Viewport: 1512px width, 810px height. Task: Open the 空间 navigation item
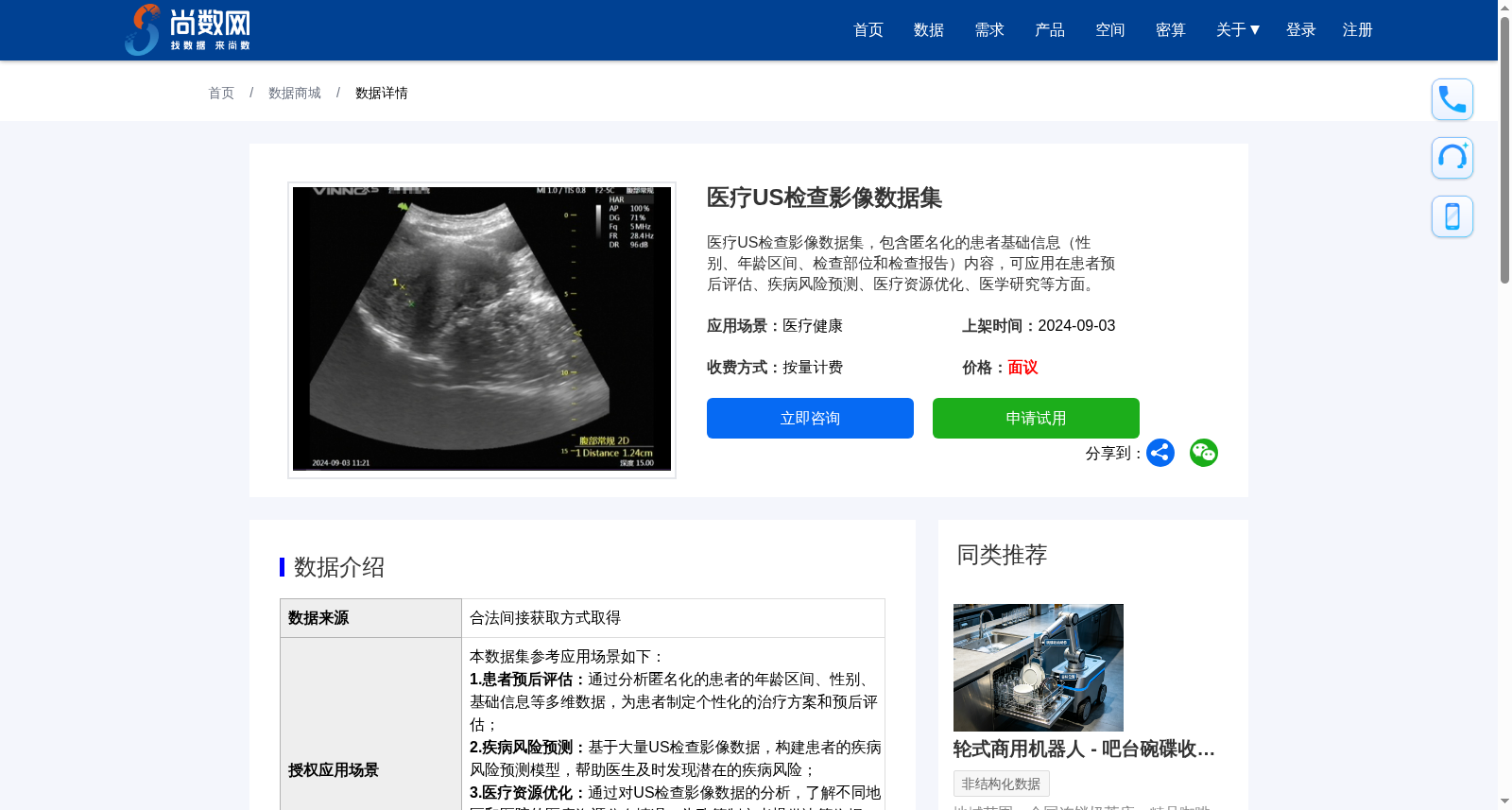coord(1110,30)
